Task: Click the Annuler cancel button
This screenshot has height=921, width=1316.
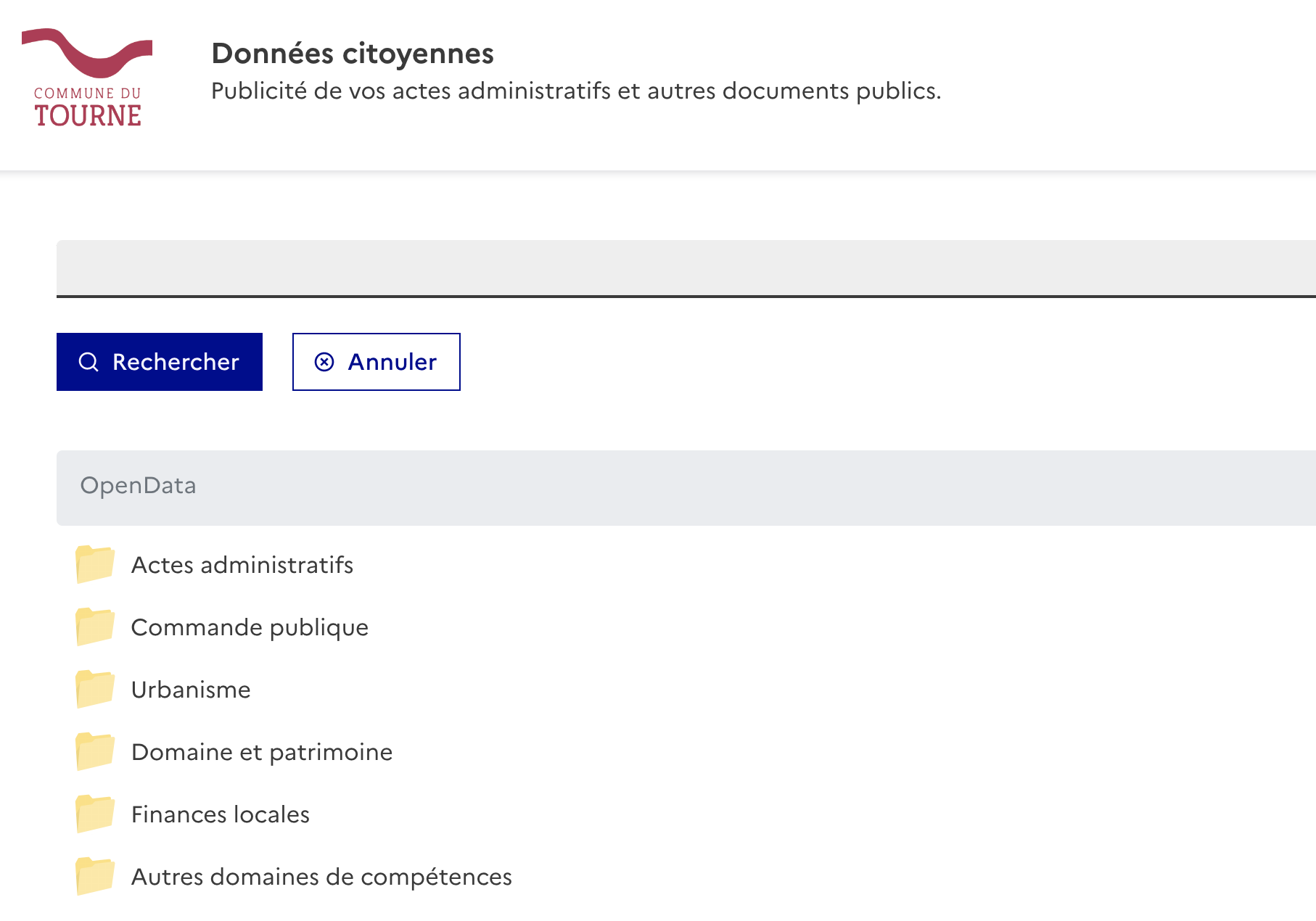Action: point(376,362)
